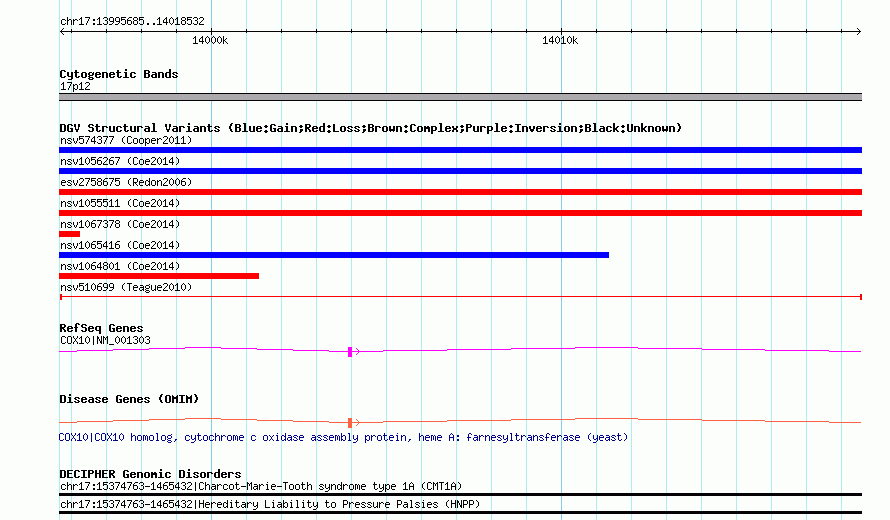Open the COX10 homolog description link

[343, 438]
